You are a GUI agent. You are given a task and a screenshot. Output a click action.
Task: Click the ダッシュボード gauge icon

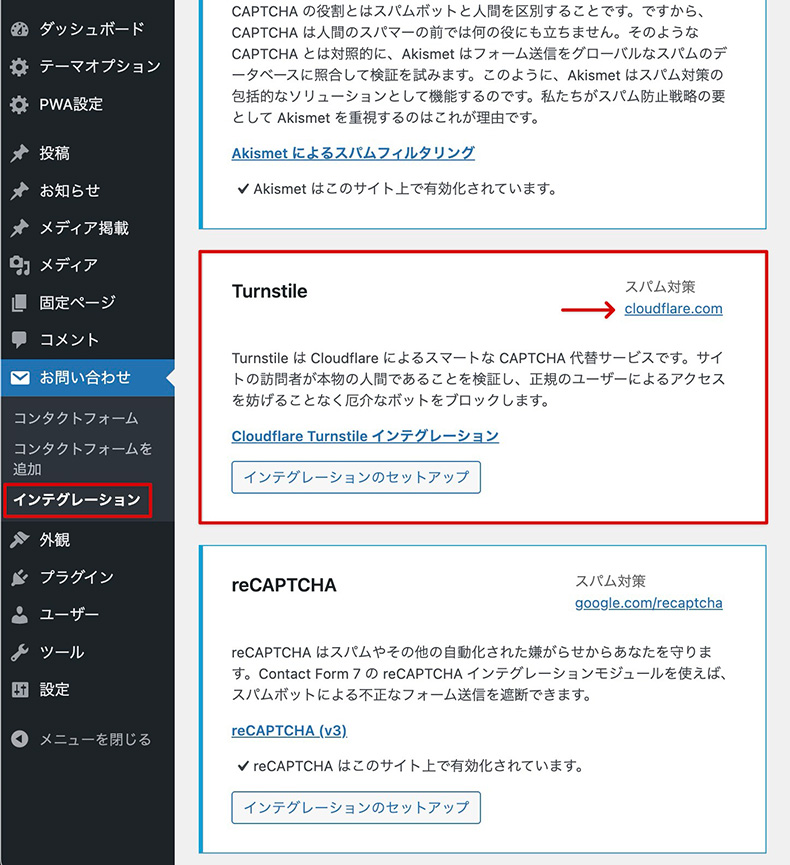(19, 29)
